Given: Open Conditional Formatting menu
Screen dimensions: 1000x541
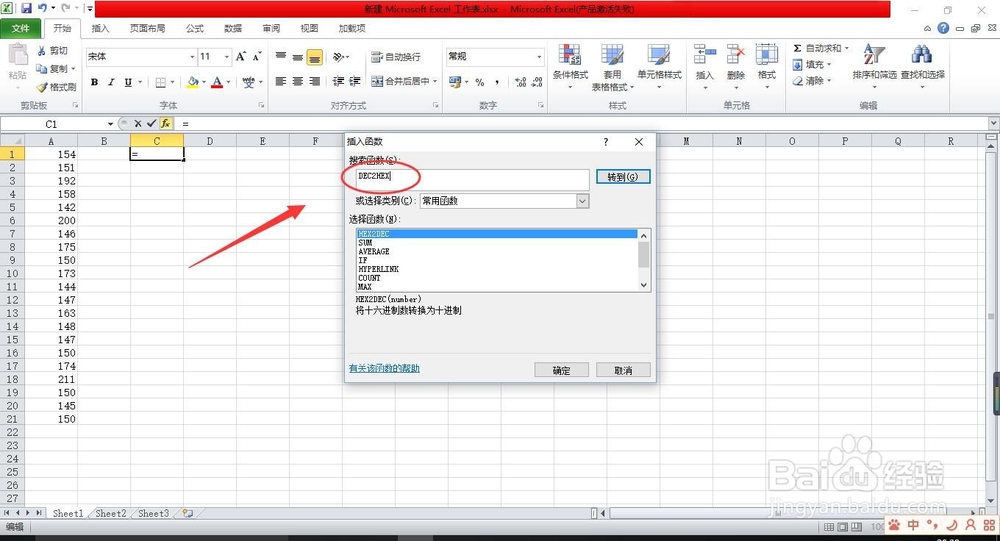Looking at the screenshot, I should coord(570,67).
